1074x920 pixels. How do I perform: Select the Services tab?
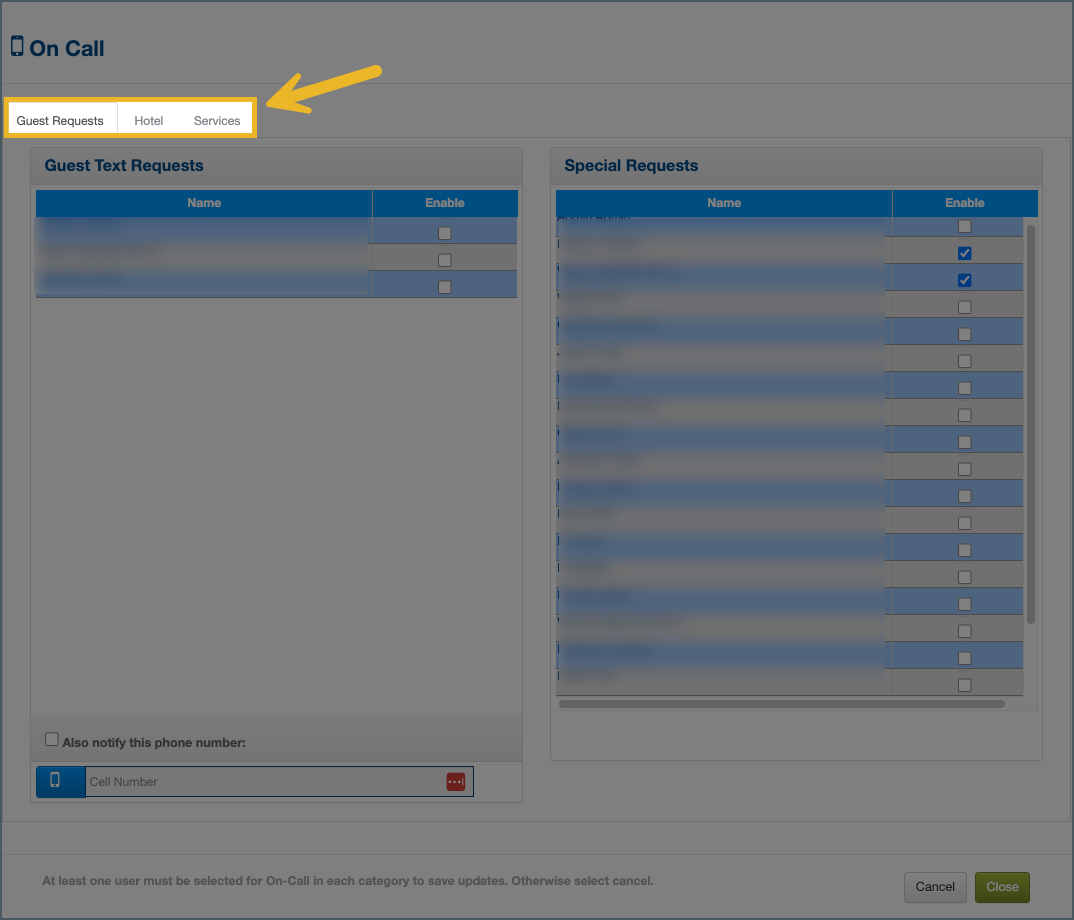(x=217, y=120)
